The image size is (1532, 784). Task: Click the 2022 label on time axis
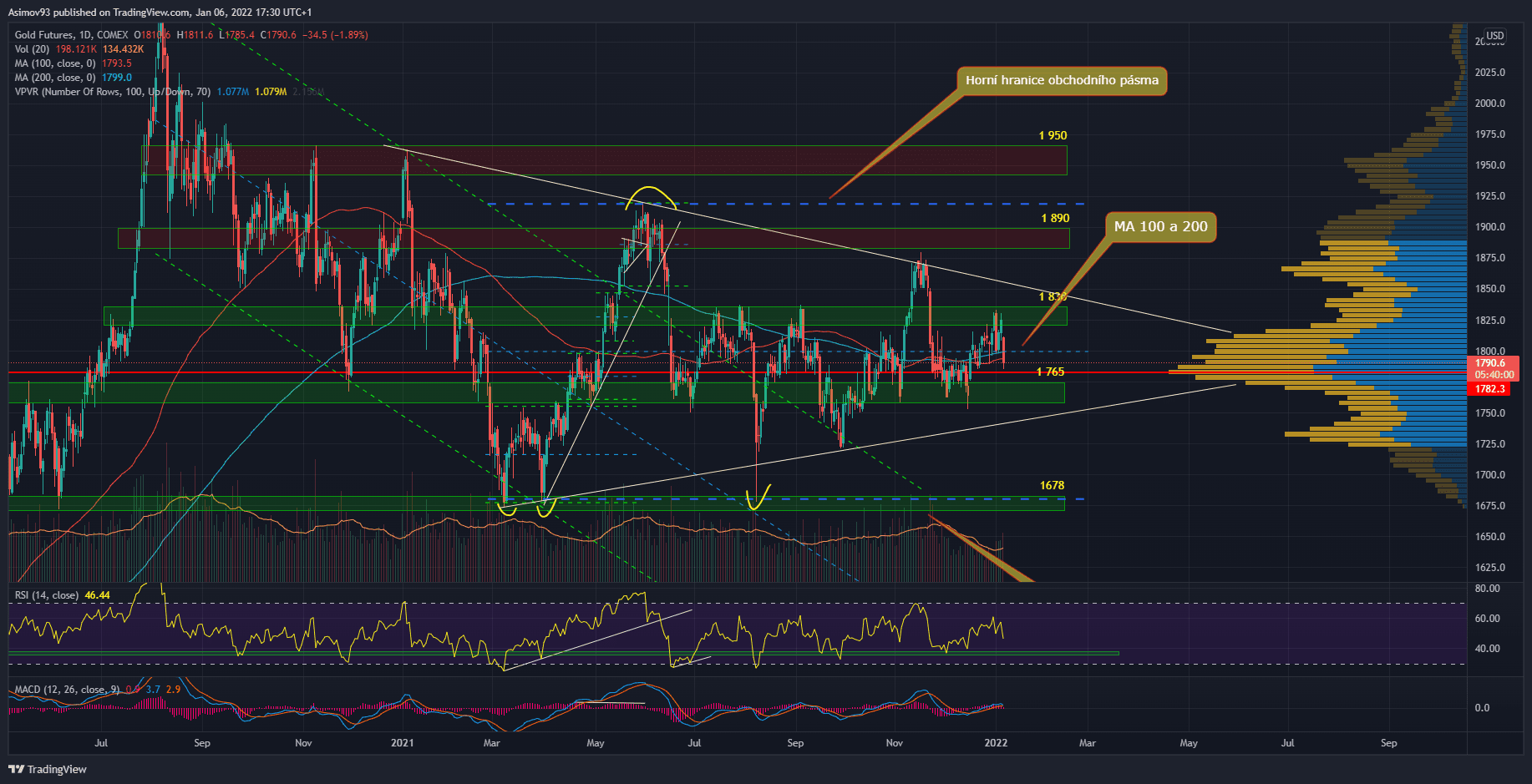point(996,742)
